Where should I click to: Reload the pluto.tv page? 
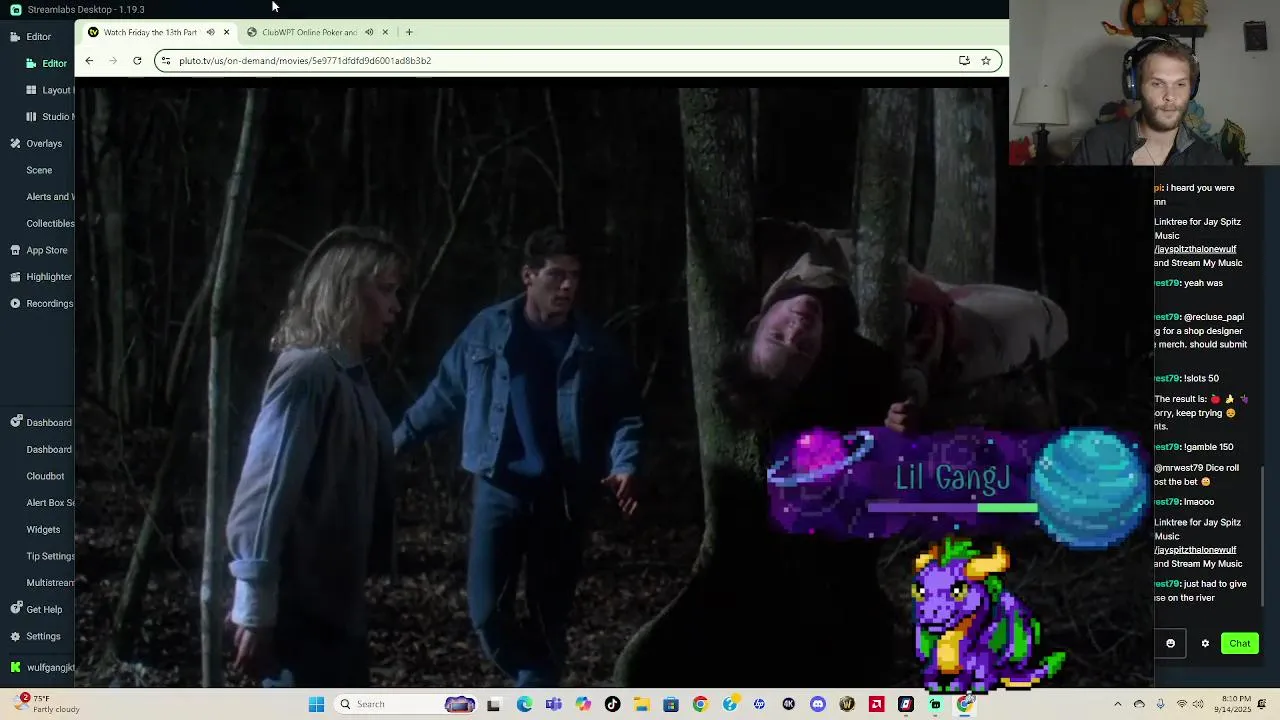point(137,60)
